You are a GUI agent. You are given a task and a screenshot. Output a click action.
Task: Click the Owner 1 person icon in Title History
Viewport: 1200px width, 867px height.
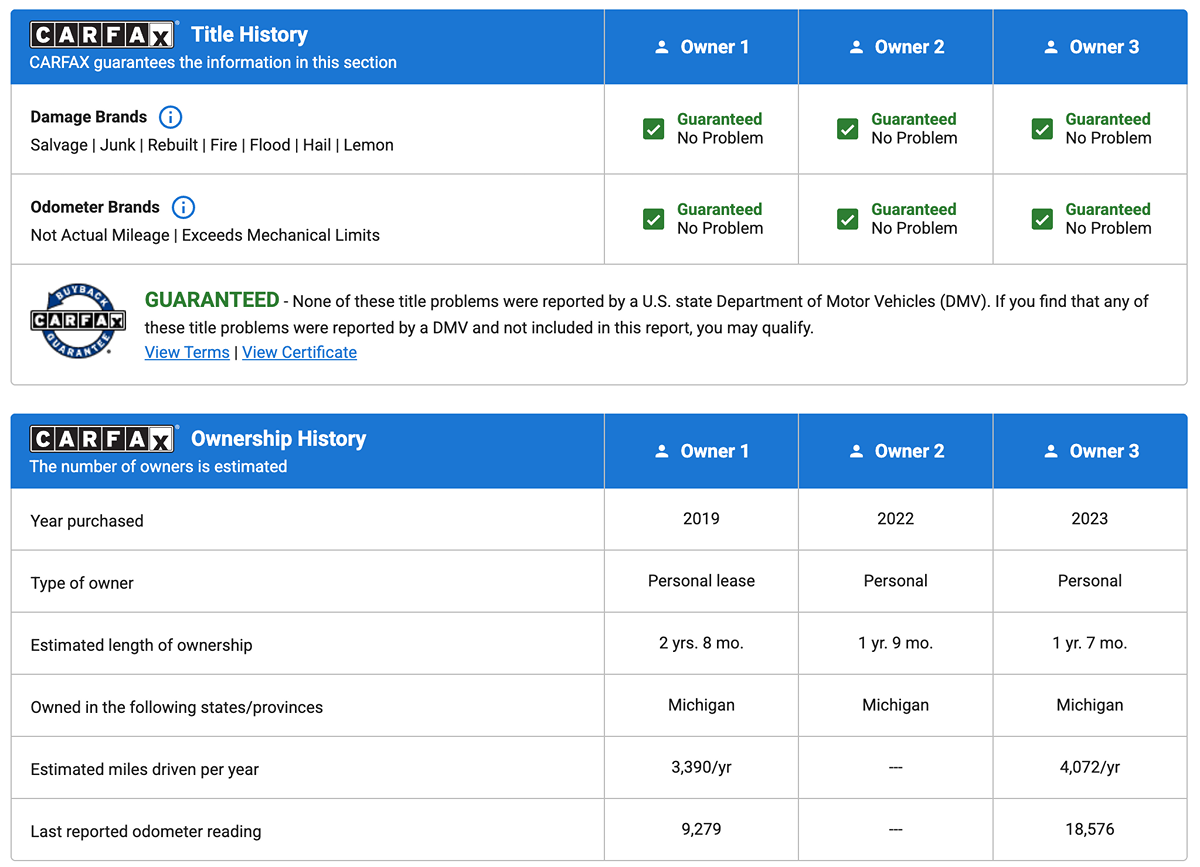(x=661, y=47)
